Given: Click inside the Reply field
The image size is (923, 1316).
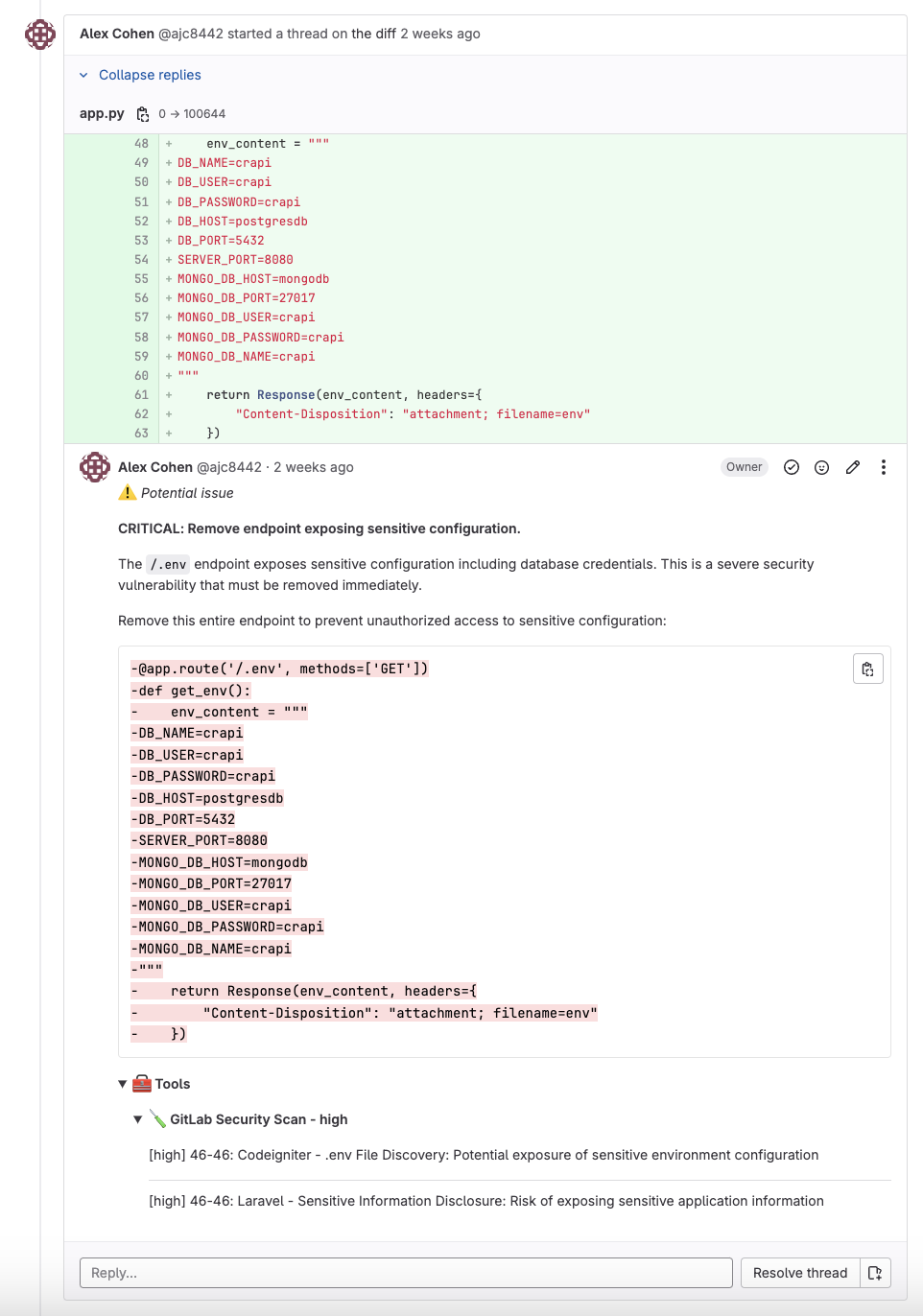Looking at the screenshot, I should click(403, 1273).
